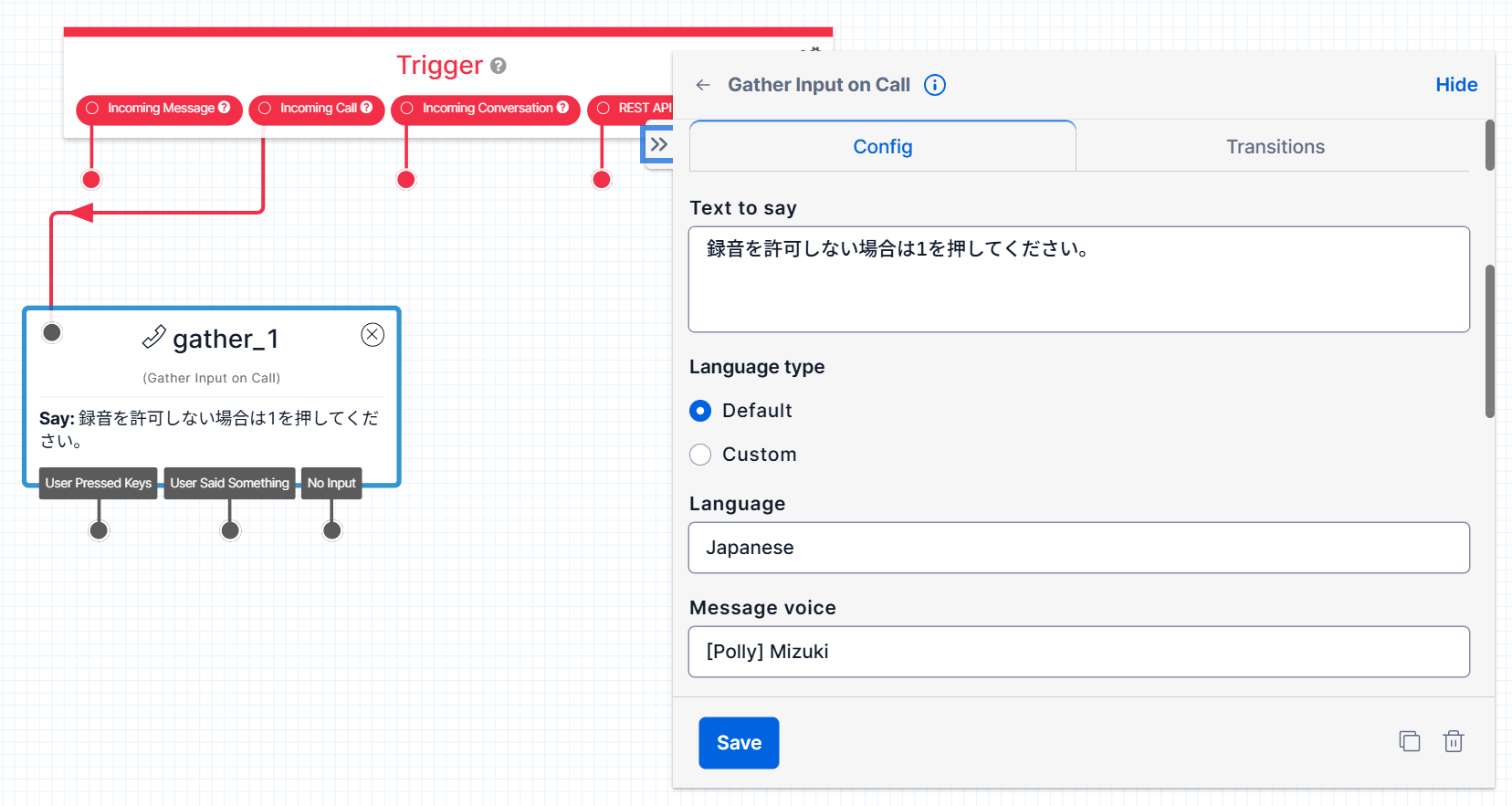Select the Config tab
Screen dimensions: 1512x806
pyautogui.click(x=882, y=147)
